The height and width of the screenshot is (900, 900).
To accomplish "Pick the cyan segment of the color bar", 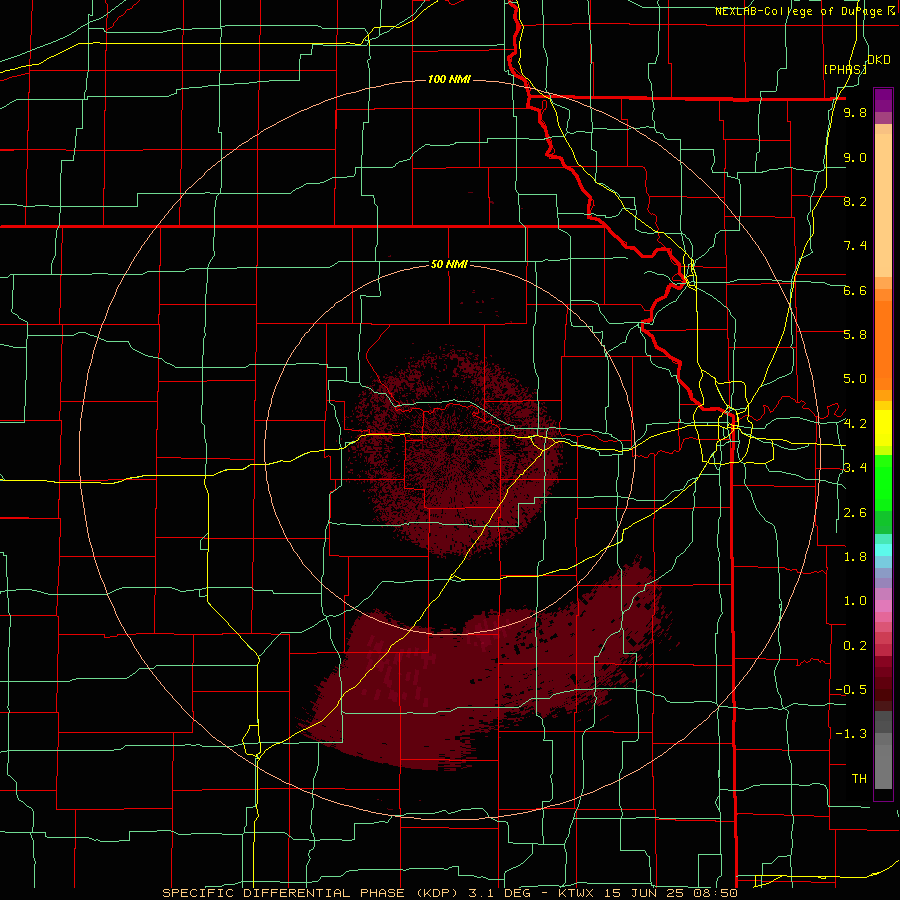I will (x=883, y=549).
